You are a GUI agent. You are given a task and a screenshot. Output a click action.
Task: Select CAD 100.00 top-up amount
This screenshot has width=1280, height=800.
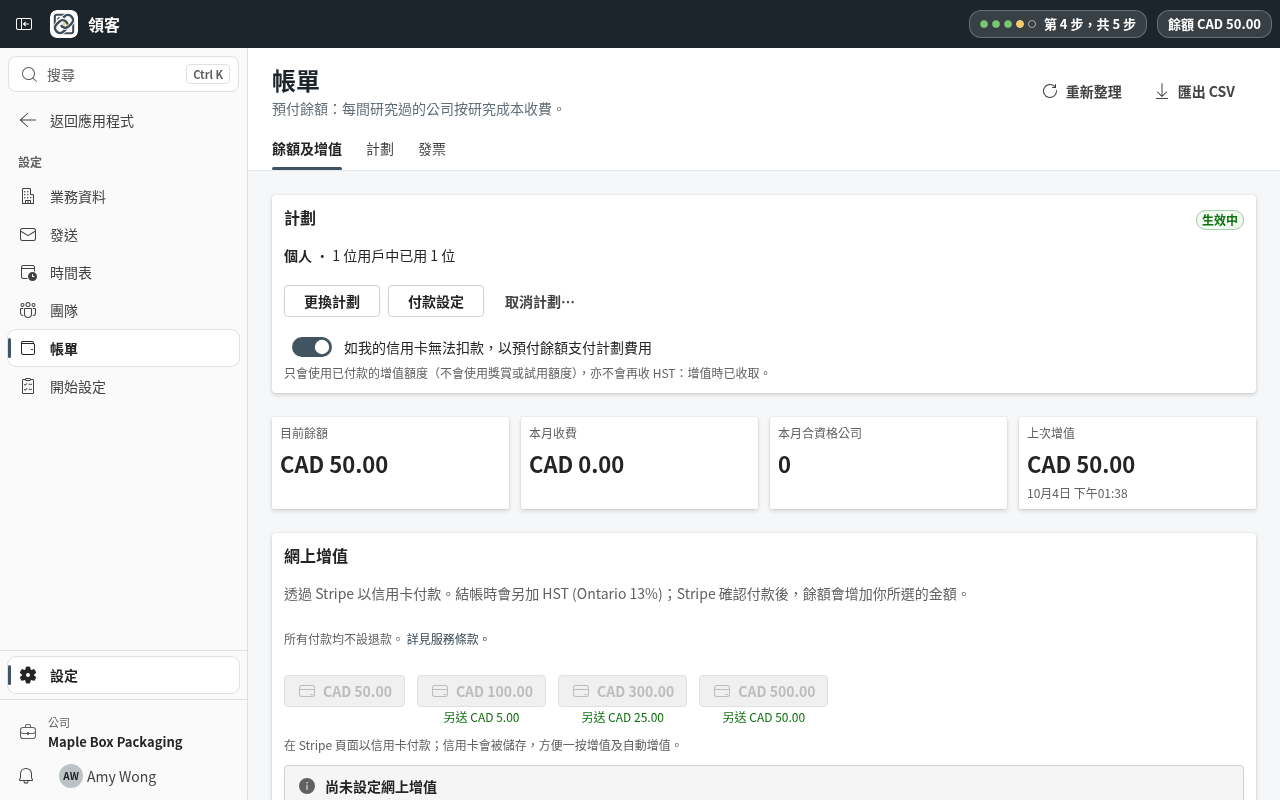tap(482, 691)
